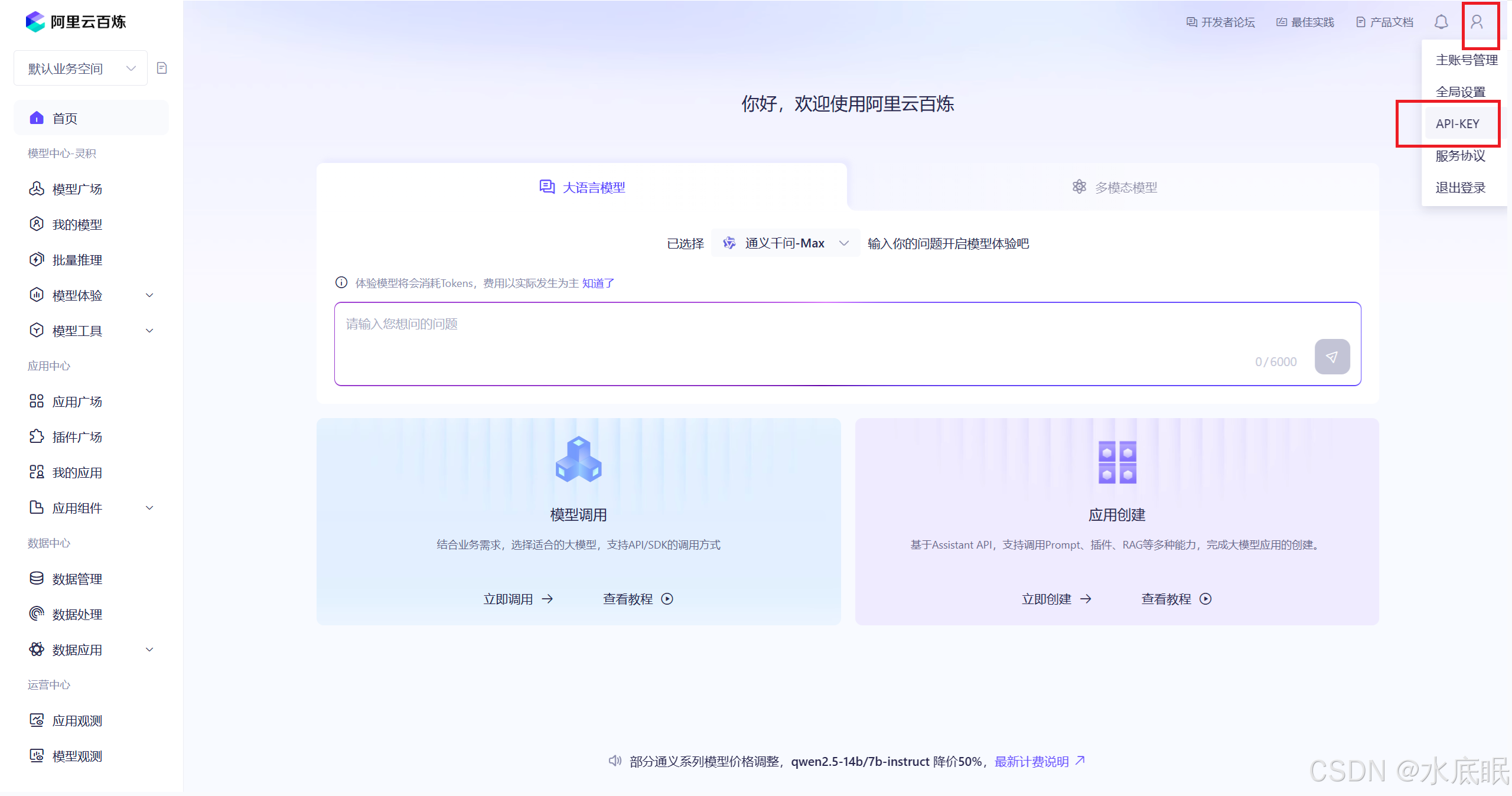Image resolution: width=1512 pixels, height=796 pixels.
Task: Click the user account avatar icon
Action: click(1477, 22)
